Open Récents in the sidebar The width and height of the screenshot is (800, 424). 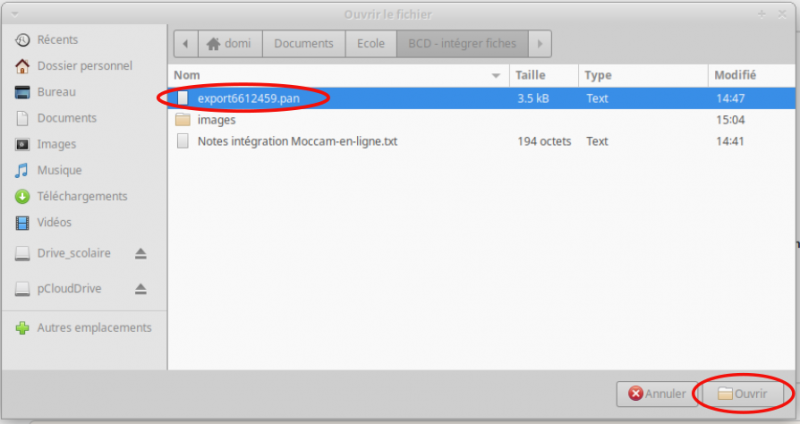click(x=57, y=40)
